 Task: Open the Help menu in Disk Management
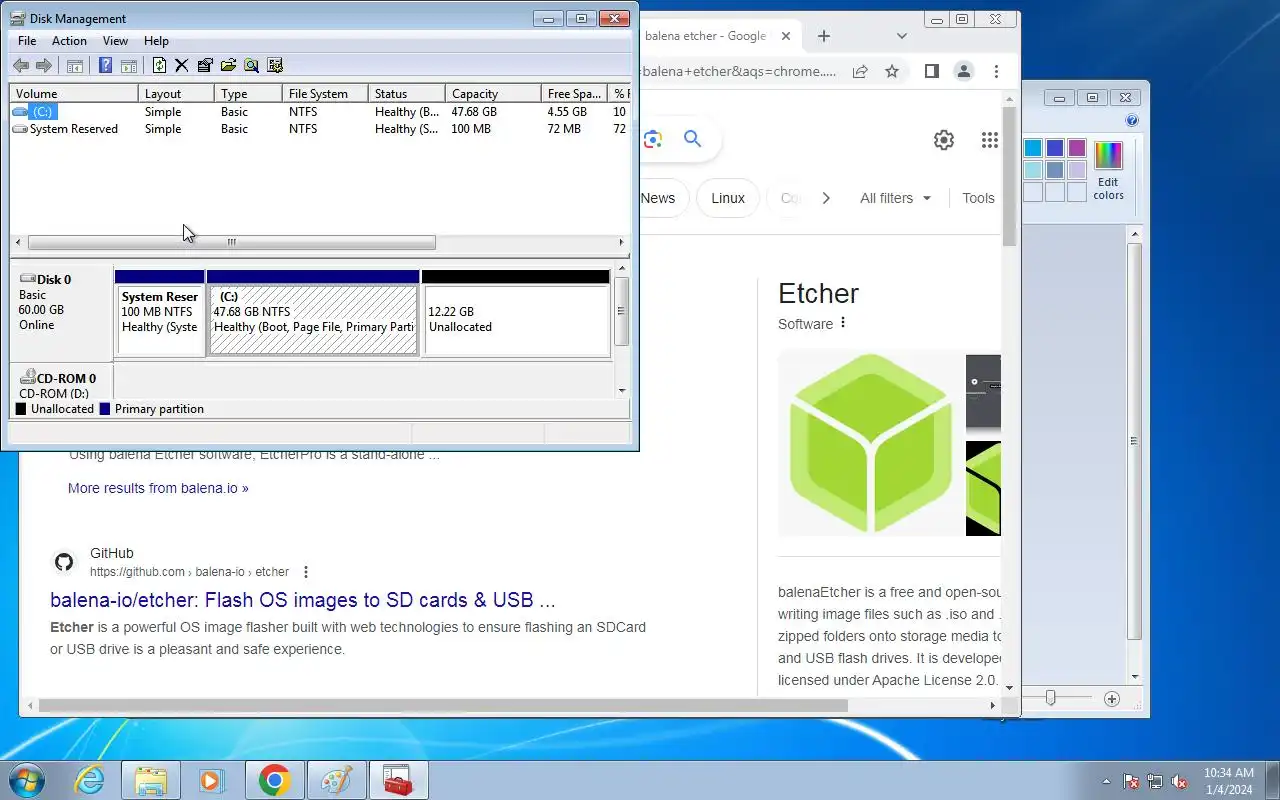[156, 41]
